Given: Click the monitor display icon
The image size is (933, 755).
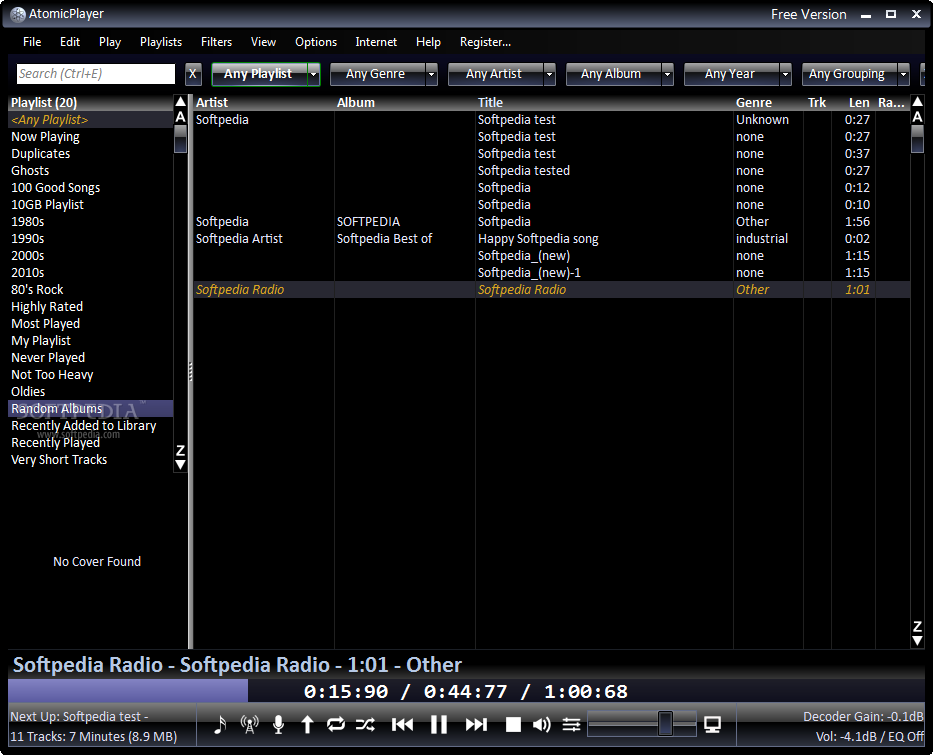Looking at the screenshot, I should point(713,725).
